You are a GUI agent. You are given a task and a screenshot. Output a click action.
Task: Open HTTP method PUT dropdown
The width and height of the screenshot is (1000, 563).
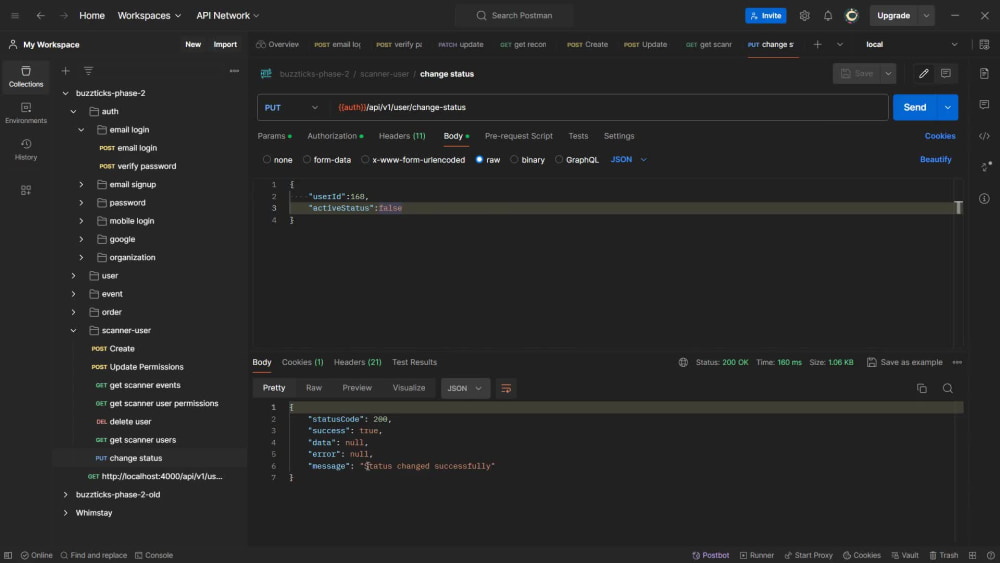point(291,107)
